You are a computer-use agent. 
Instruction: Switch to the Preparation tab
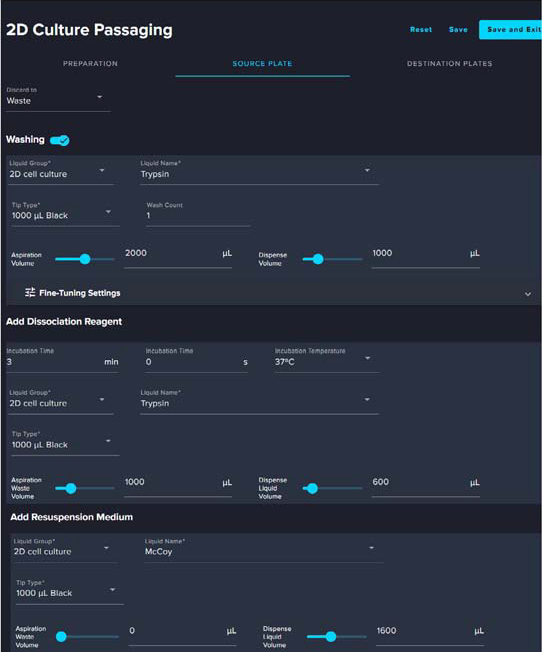pos(90,64)
